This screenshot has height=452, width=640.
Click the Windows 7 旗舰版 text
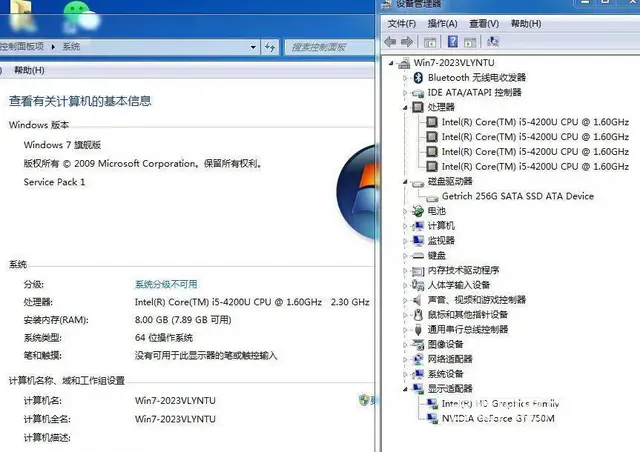62,145
